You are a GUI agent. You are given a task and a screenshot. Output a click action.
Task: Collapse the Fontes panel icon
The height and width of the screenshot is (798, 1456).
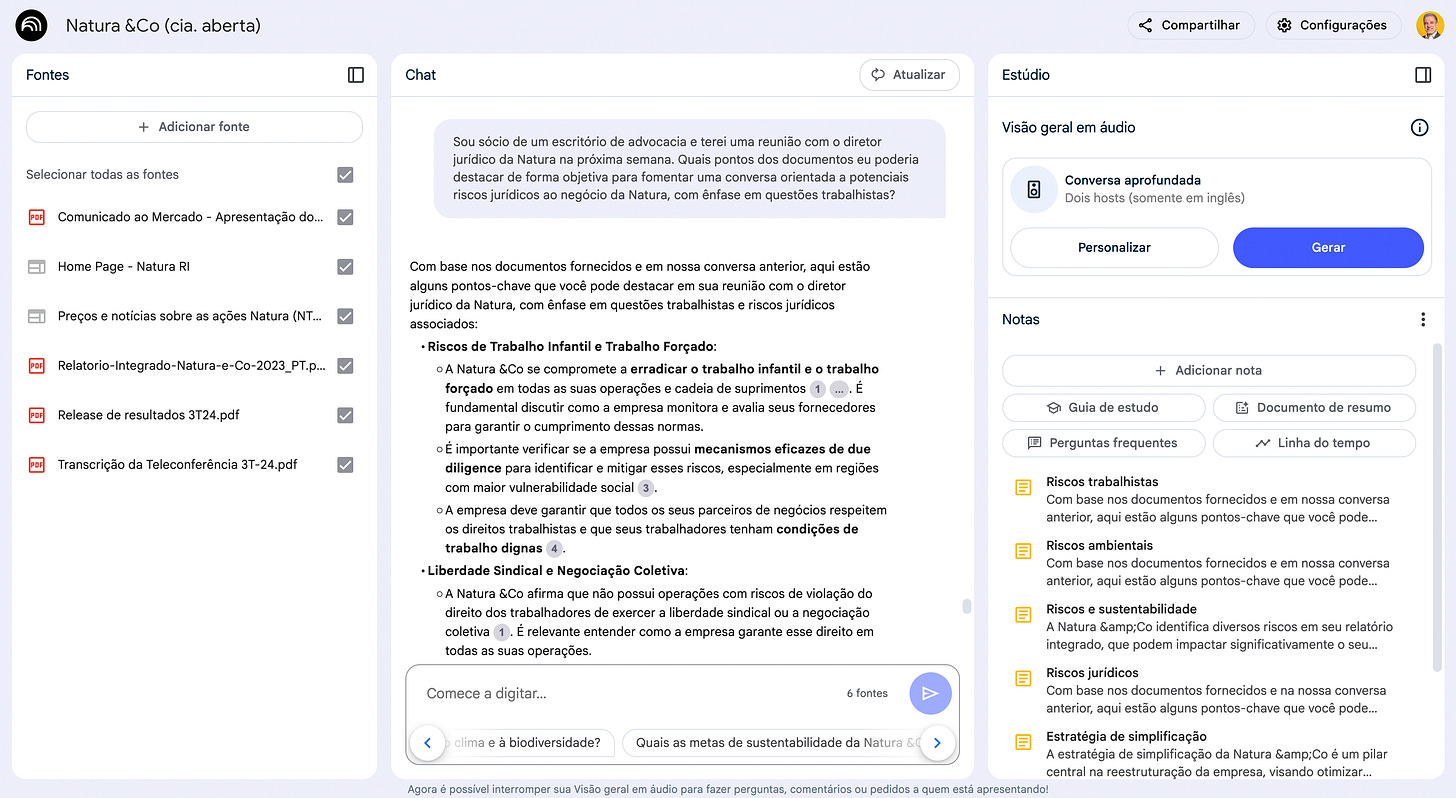pos(356,75)
